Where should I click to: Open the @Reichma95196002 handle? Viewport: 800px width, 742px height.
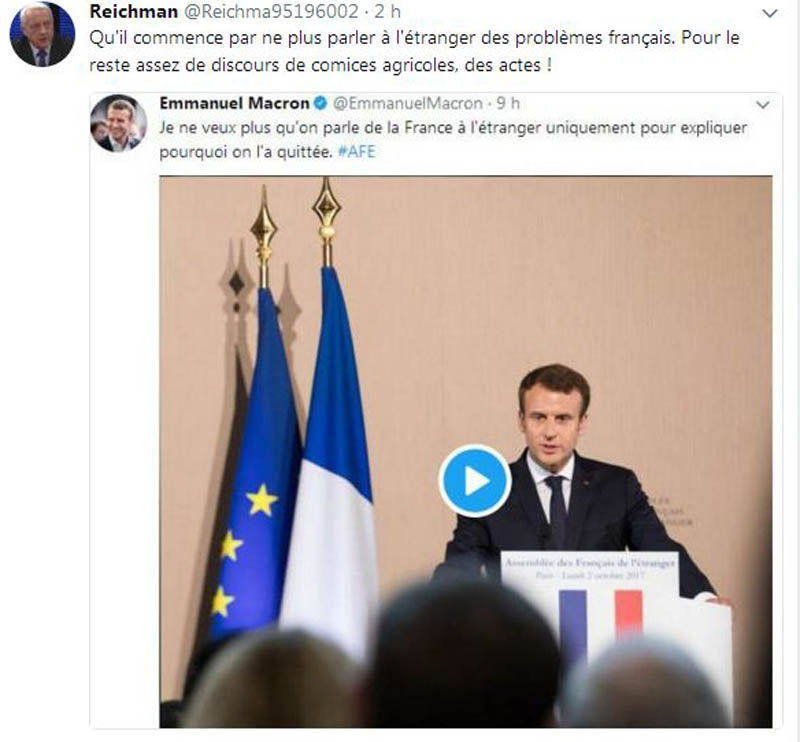click(x=270, y=11)
